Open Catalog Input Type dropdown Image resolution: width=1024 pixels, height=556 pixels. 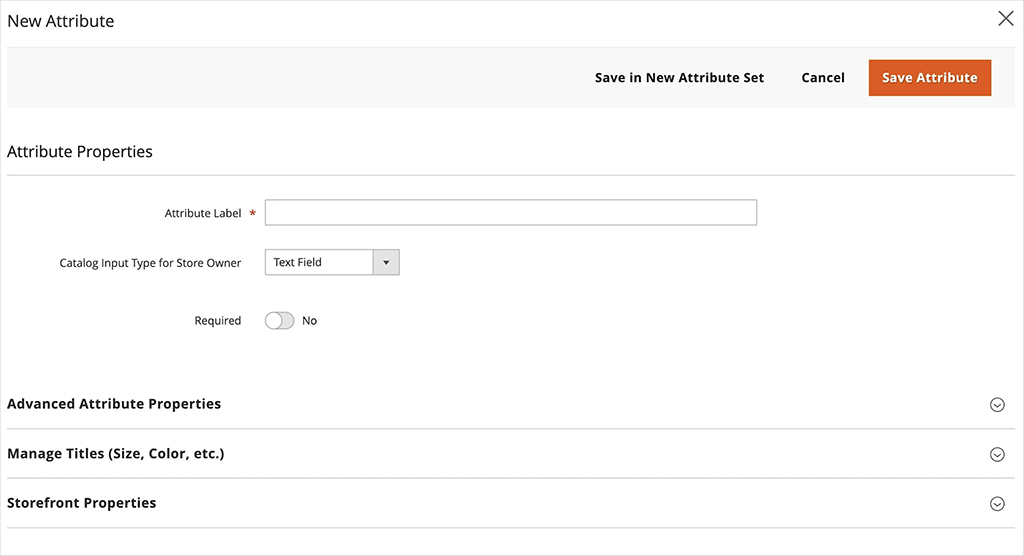332,262
